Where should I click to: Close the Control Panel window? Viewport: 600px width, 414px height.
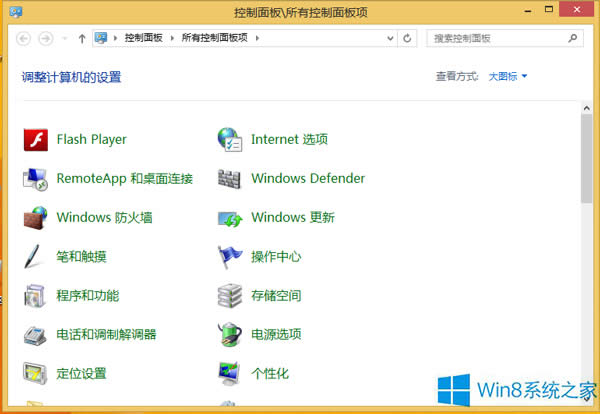tap(577, 10)
